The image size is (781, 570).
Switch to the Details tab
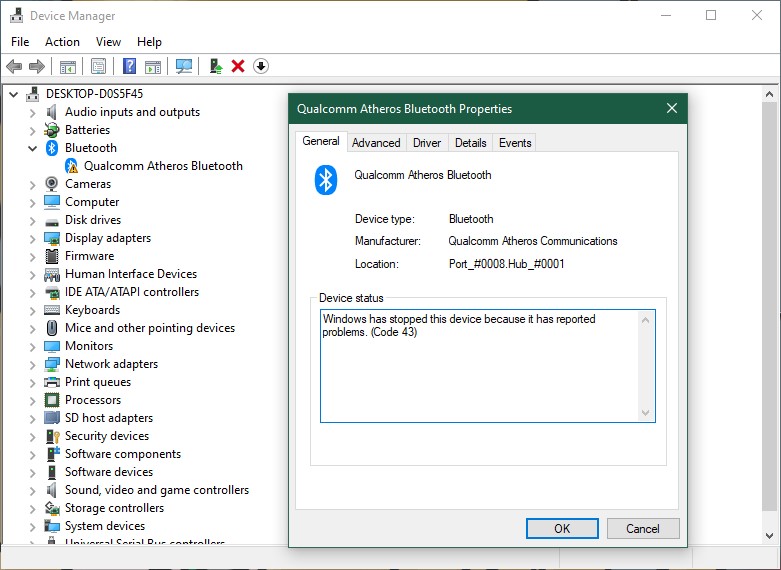coord(470,143)
